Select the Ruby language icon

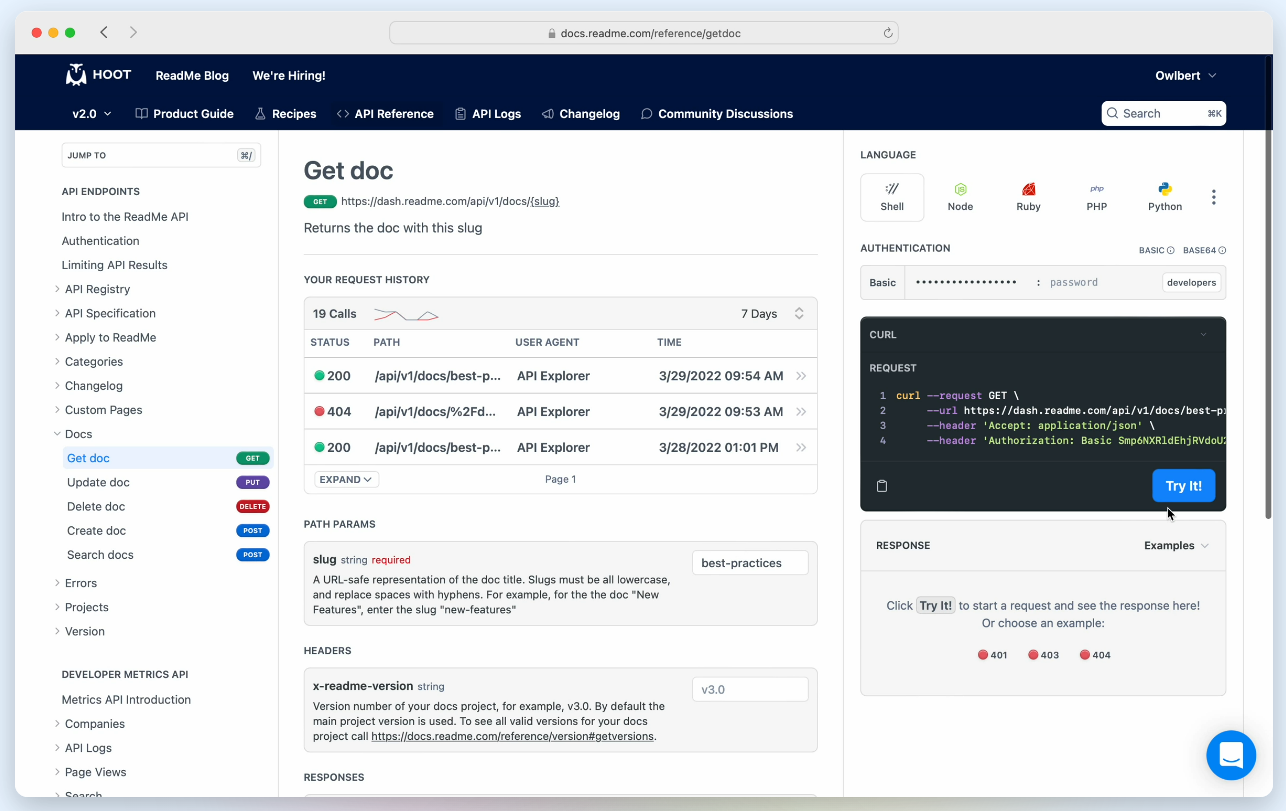click(x=1028, y=197)
